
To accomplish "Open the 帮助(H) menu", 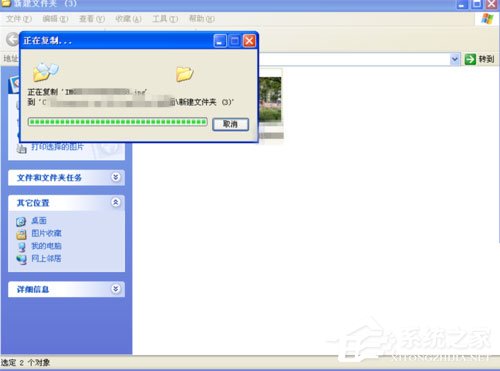I will (x=202, y=19).
